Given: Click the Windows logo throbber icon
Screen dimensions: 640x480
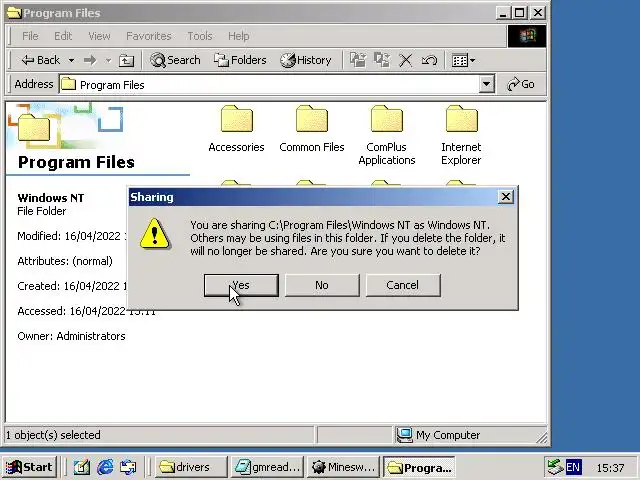Looking at the screenshot, I should click(527, 36).
